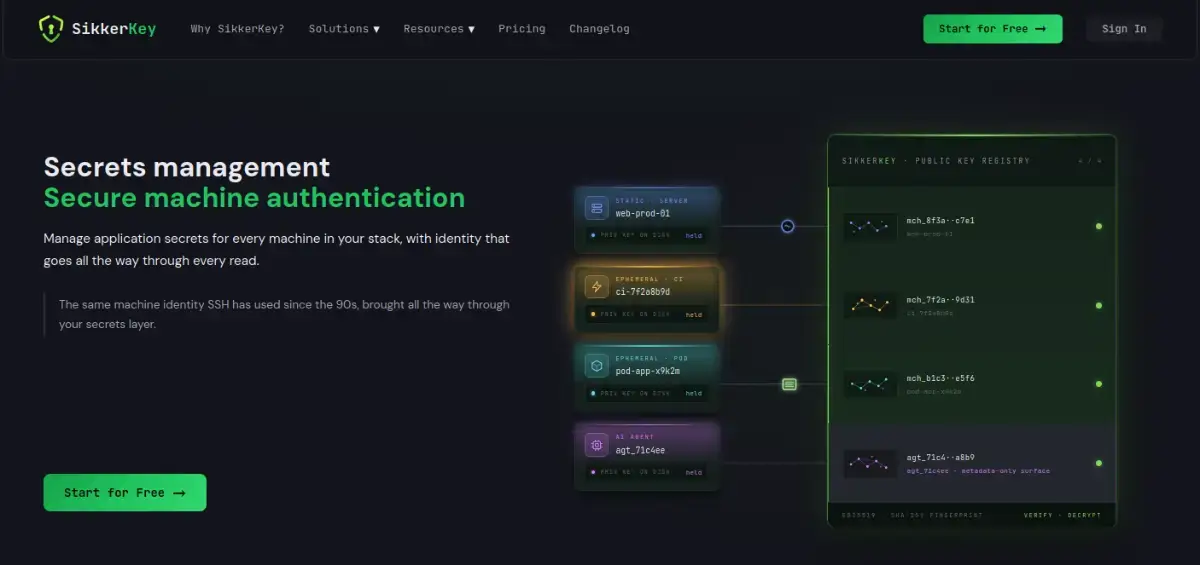This screenshot has width=1200, height=565.
Task: Click the green status dot for mch_b1c3··e5f6
Action: click(x=1099, y=384)
